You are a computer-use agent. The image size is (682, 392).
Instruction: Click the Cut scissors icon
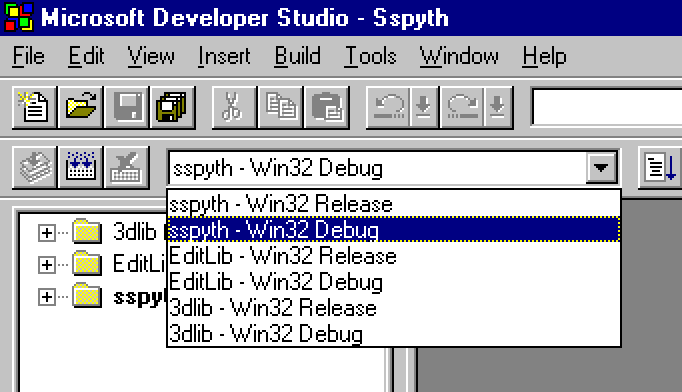[234, 107]
